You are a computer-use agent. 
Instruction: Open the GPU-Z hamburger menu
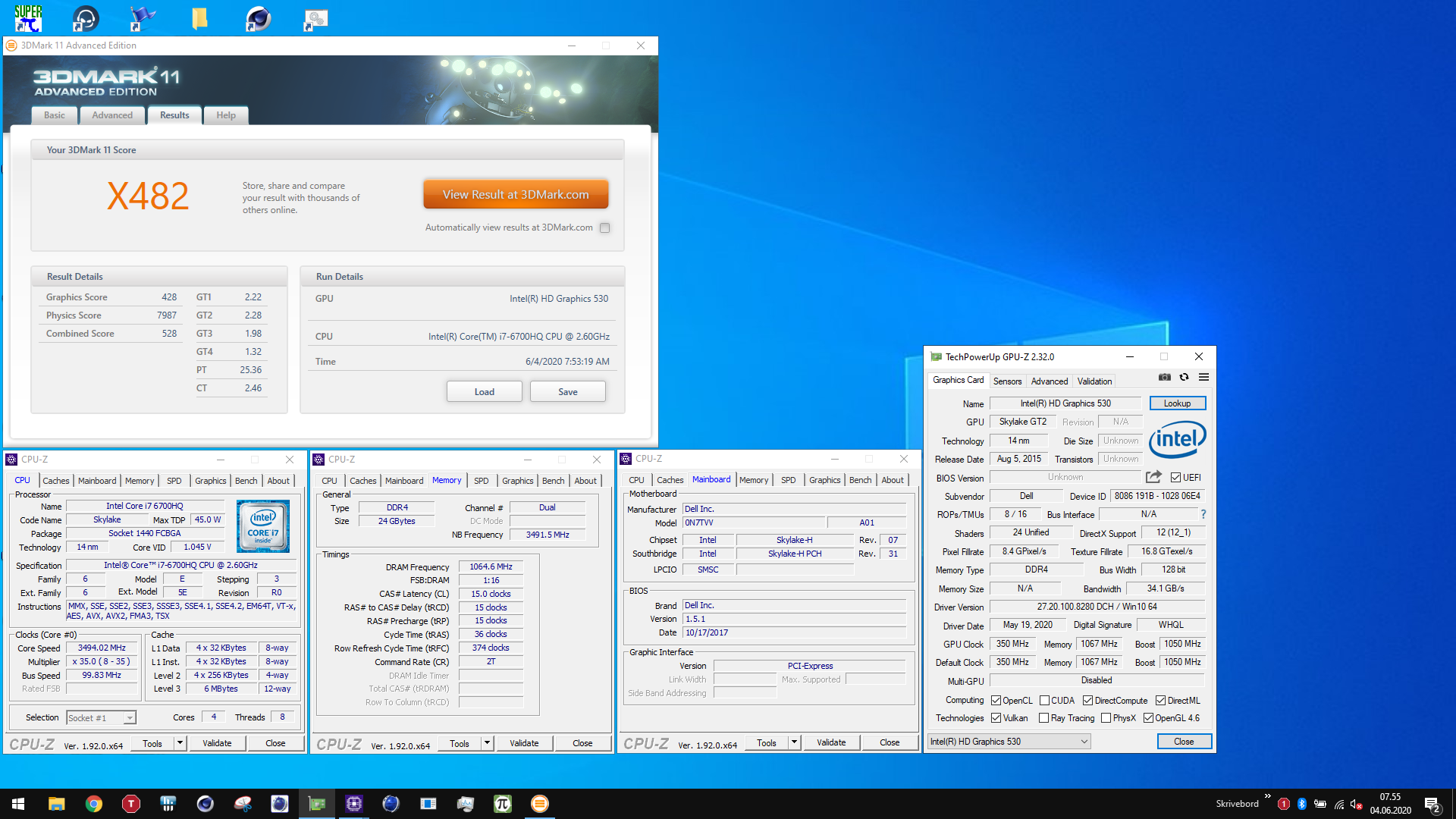[1203, 378]
